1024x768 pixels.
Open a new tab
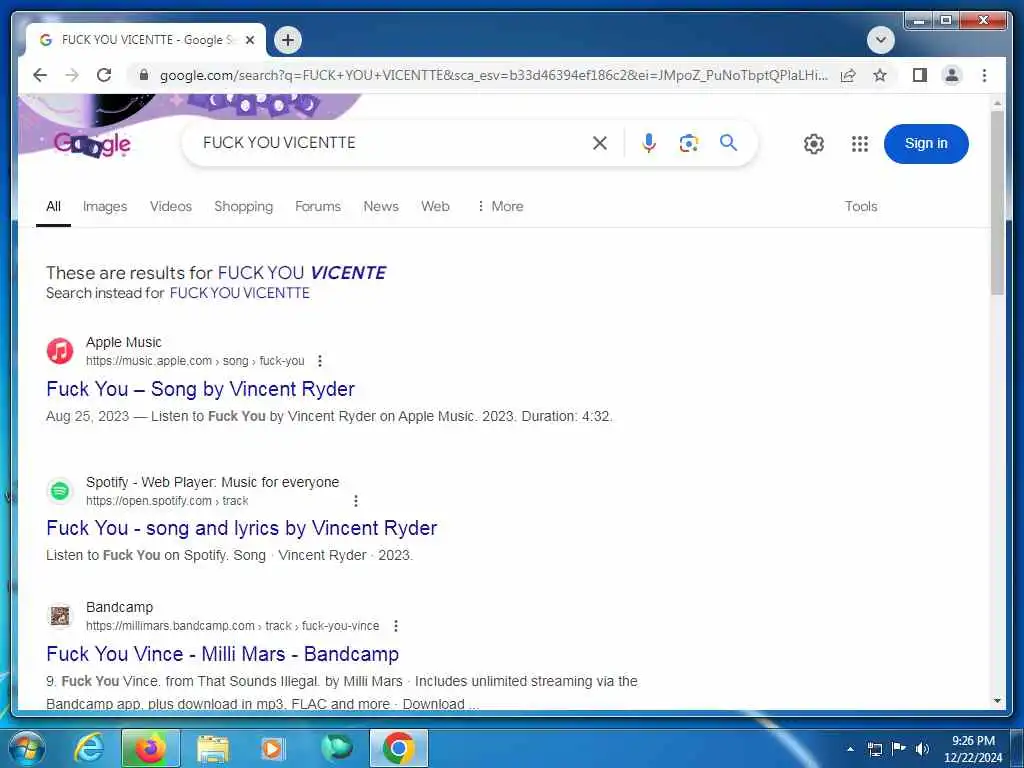point(287,40)
